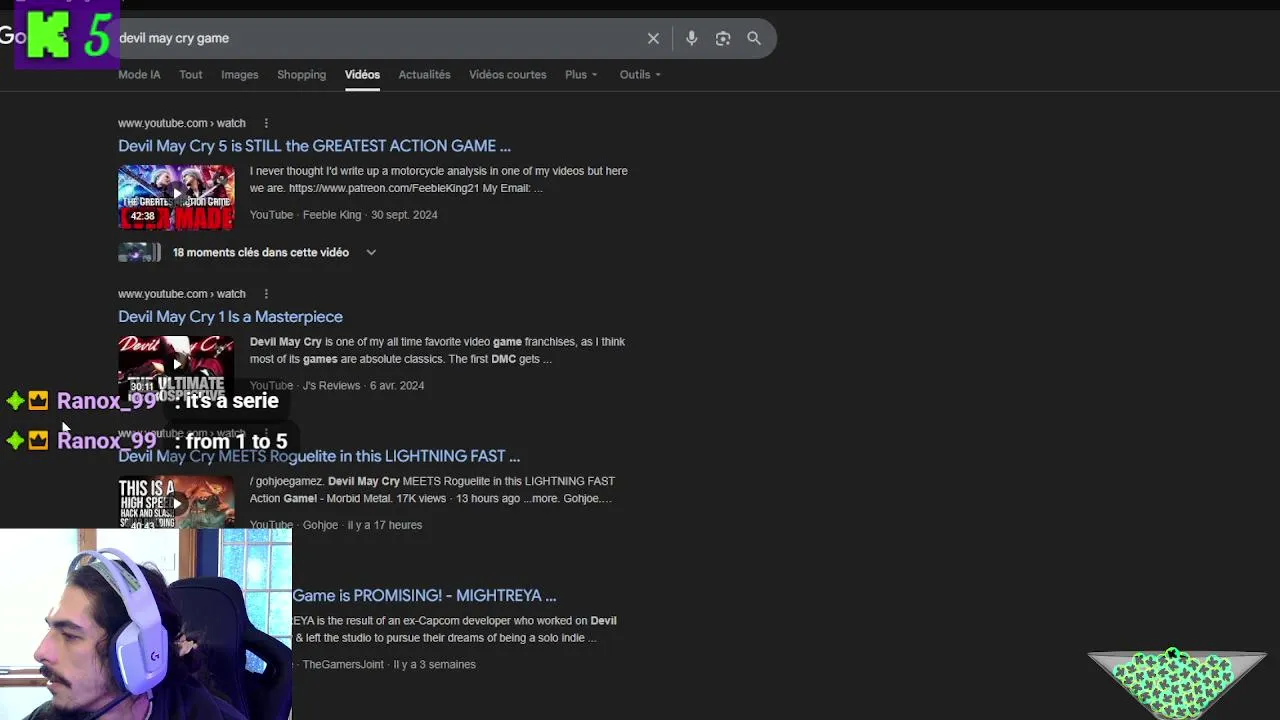Open Devil May Cry 5 is STILL the GREATEST link
The image size is (1280, 720).
point(314,146)
